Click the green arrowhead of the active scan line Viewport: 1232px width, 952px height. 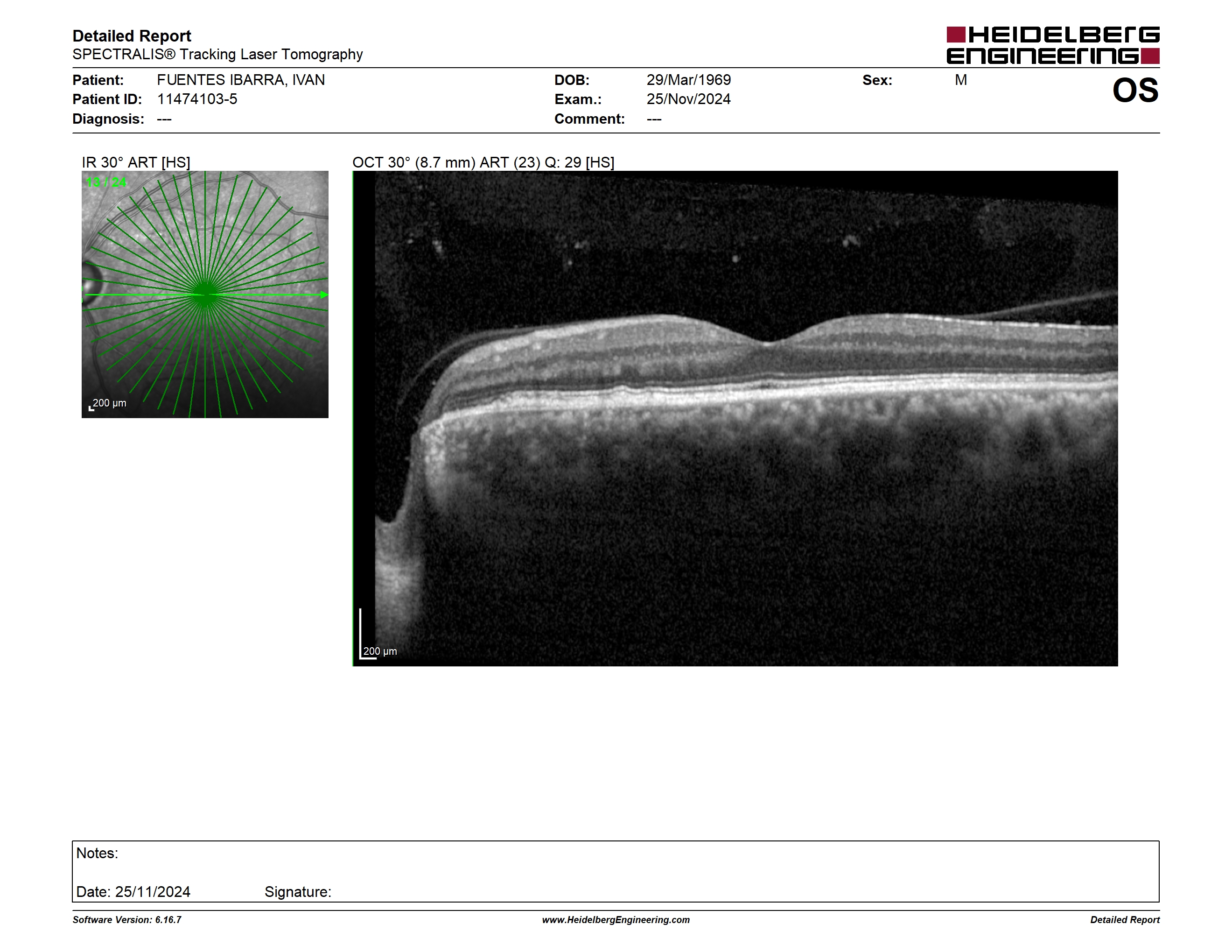(x=324, y=294)
